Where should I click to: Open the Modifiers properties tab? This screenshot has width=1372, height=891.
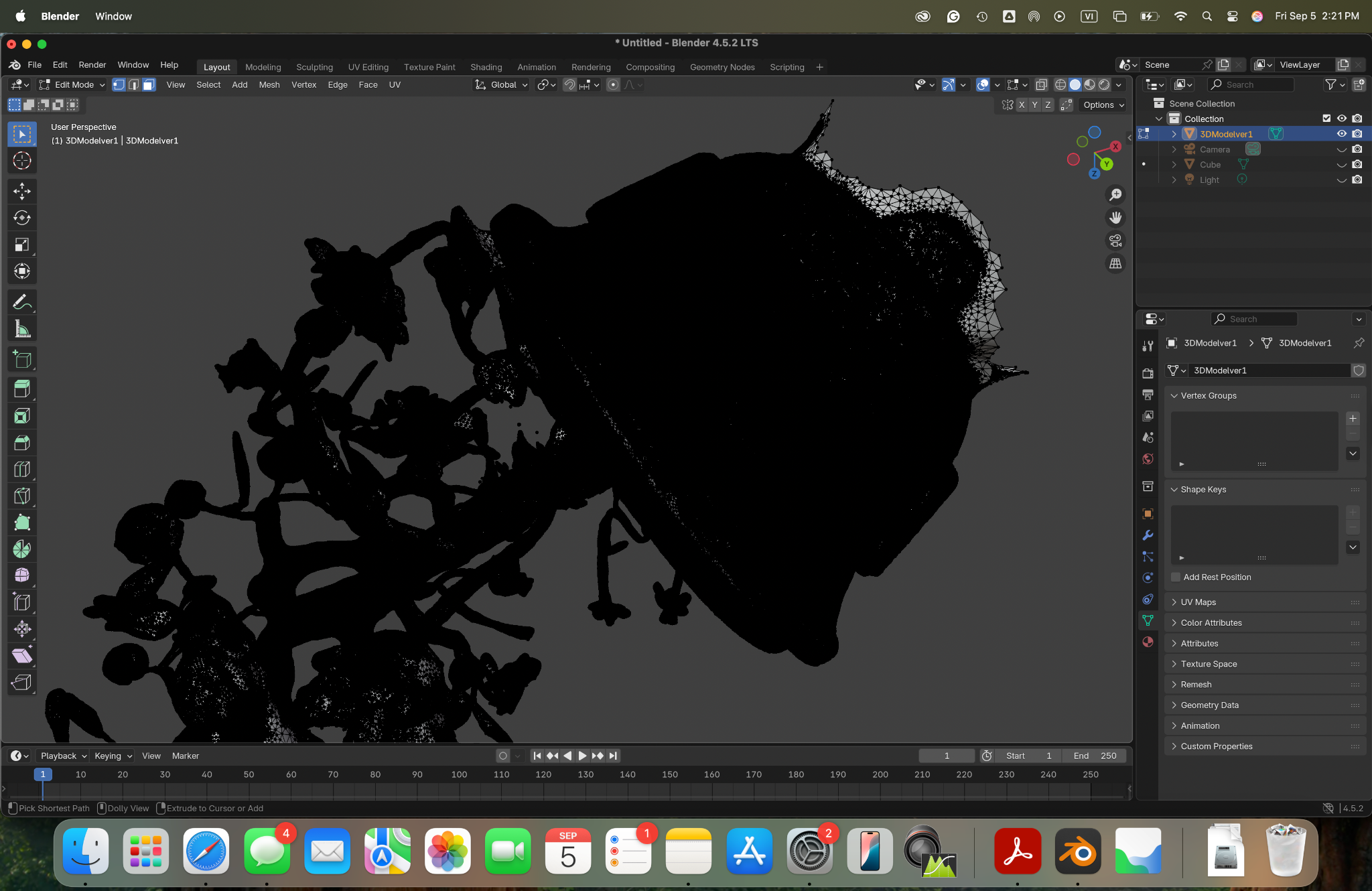tap(1148, 535)
